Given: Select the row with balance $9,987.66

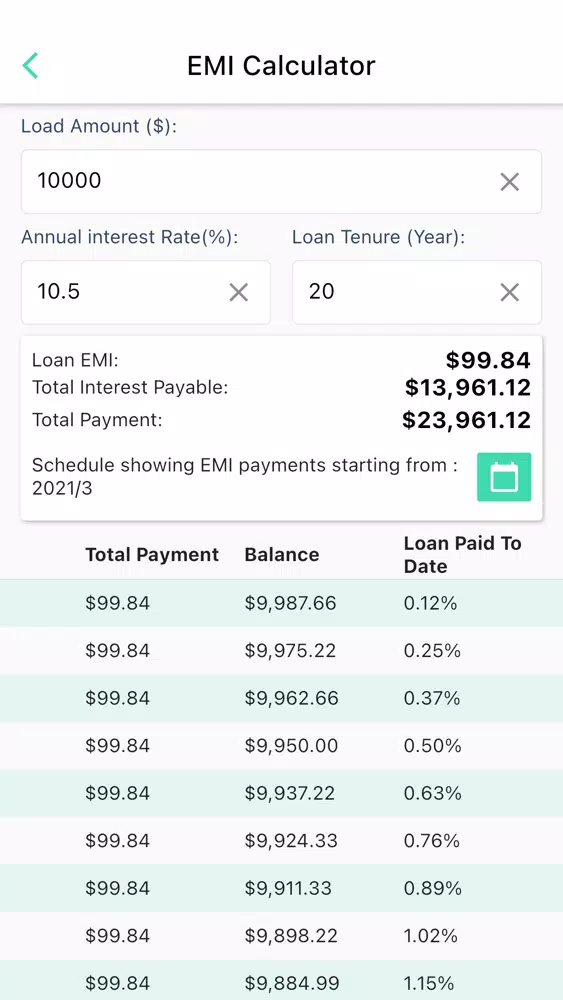Looking at the screenshot, I should 281,603.
